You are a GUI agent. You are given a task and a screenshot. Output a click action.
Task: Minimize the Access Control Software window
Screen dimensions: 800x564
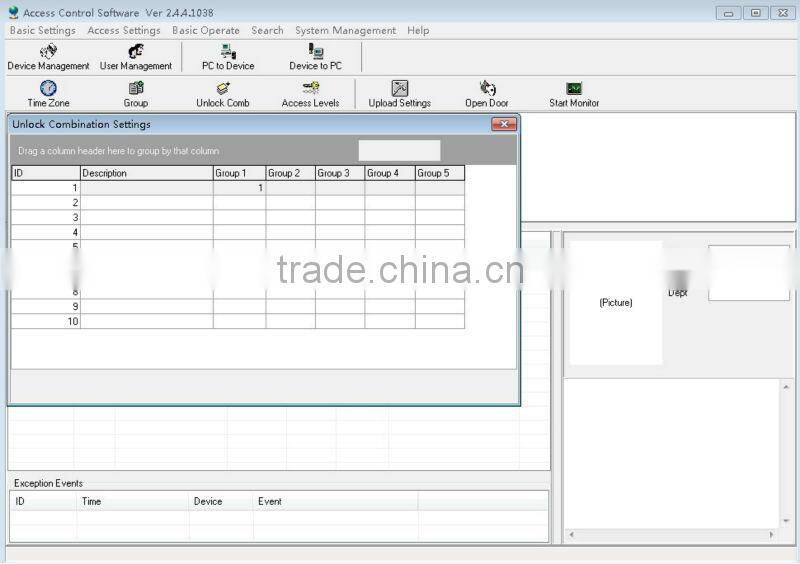pyautogui.click(x=729, y=13)
